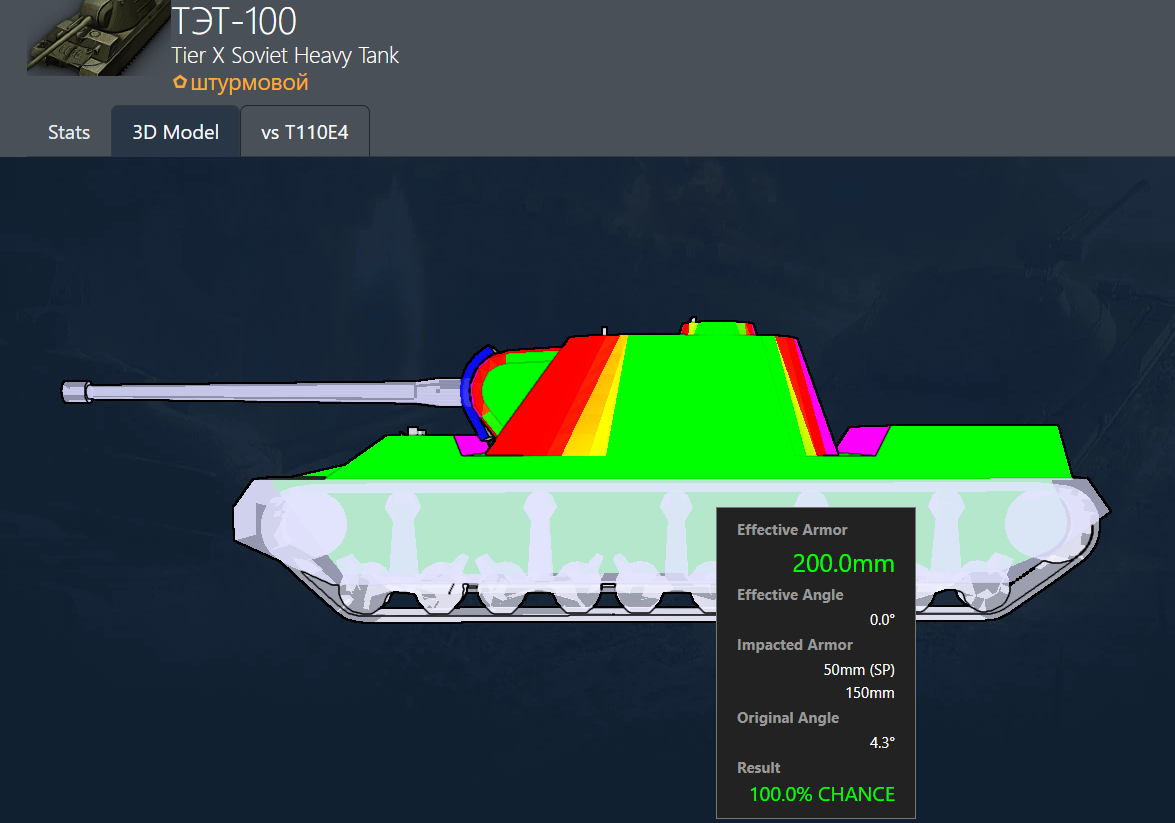Click the 100.0% CHANCE result text
This screenshot has height=823, width=1175.
point(822,794)
